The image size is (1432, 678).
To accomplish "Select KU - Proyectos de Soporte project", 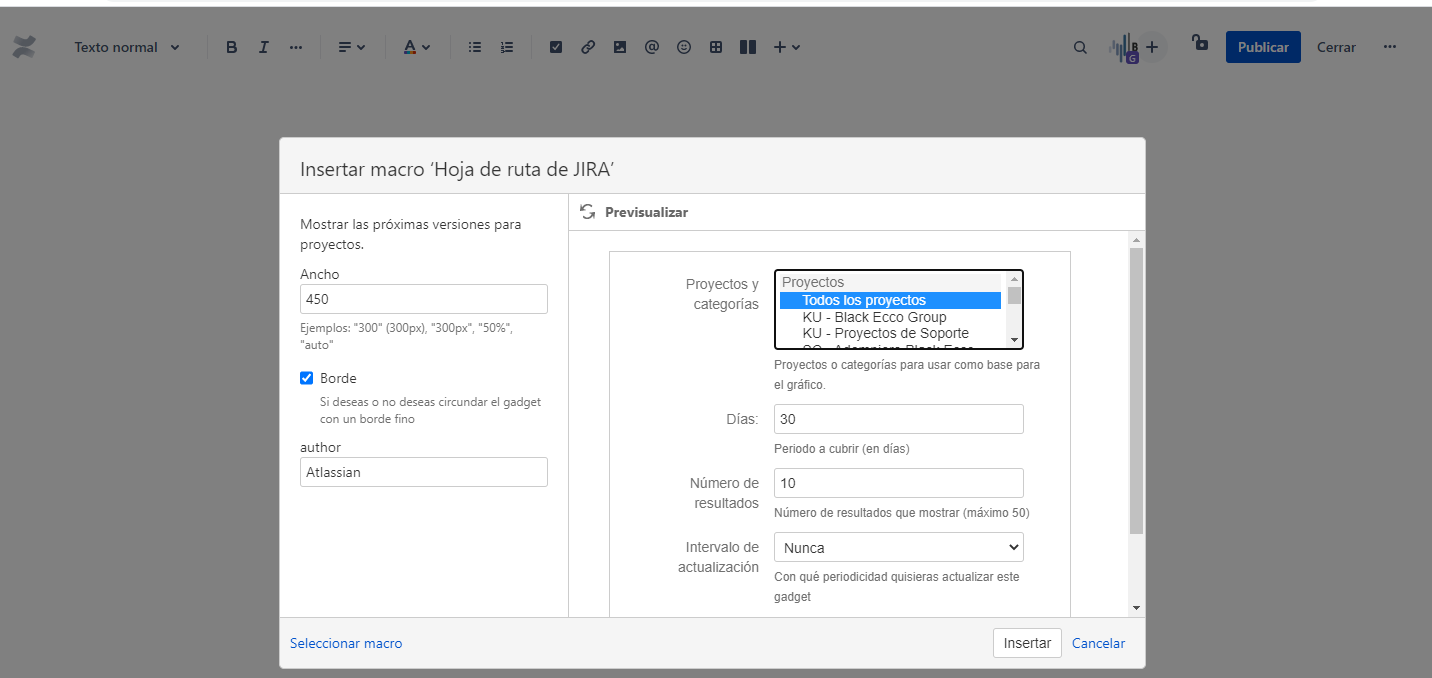I will point(890,333).
